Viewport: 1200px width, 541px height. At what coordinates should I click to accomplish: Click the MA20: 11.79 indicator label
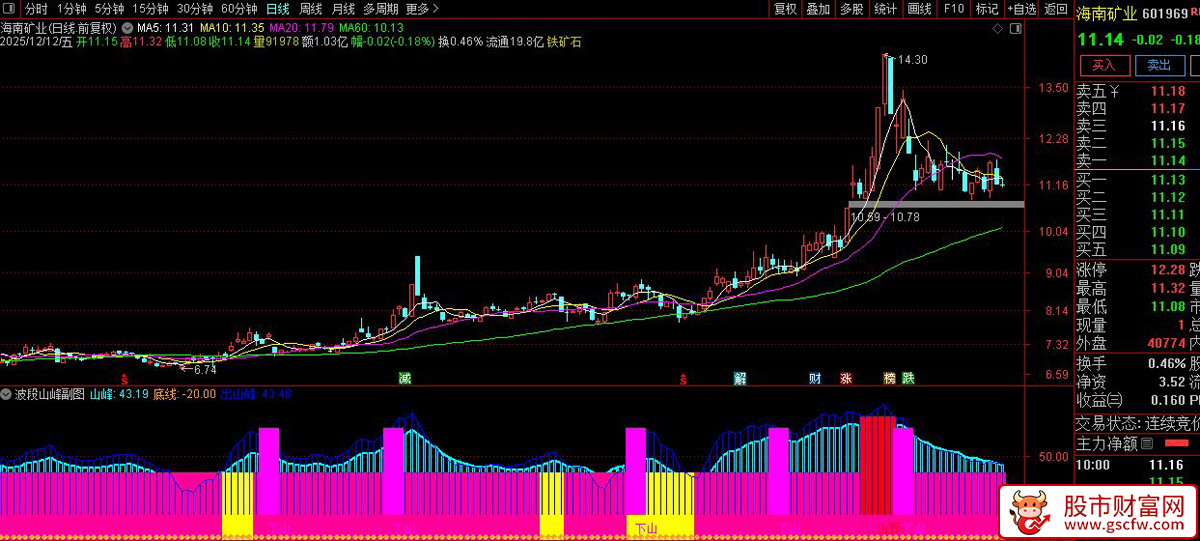[301, 27]
